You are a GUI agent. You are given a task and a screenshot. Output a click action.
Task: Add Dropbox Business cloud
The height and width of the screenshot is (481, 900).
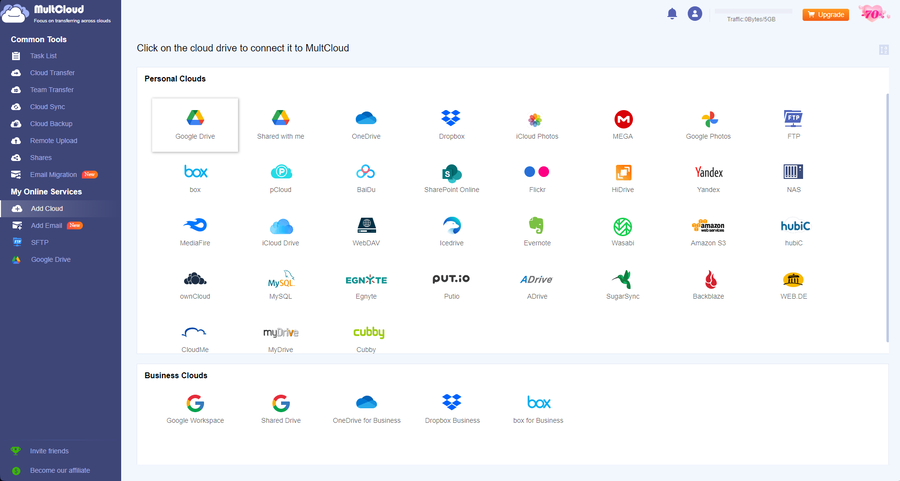click(x=452, y=409)
